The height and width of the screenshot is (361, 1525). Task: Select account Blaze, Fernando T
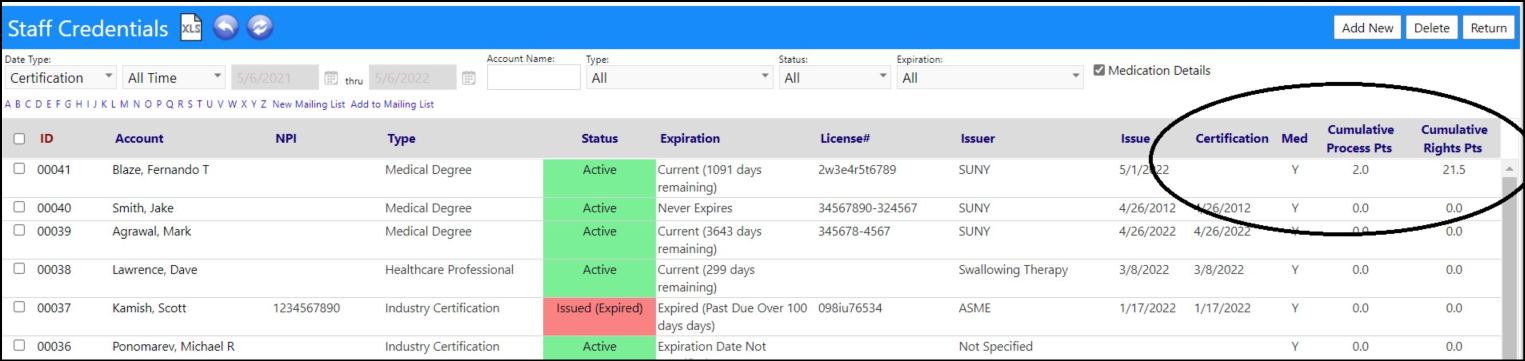pos(161,170)
